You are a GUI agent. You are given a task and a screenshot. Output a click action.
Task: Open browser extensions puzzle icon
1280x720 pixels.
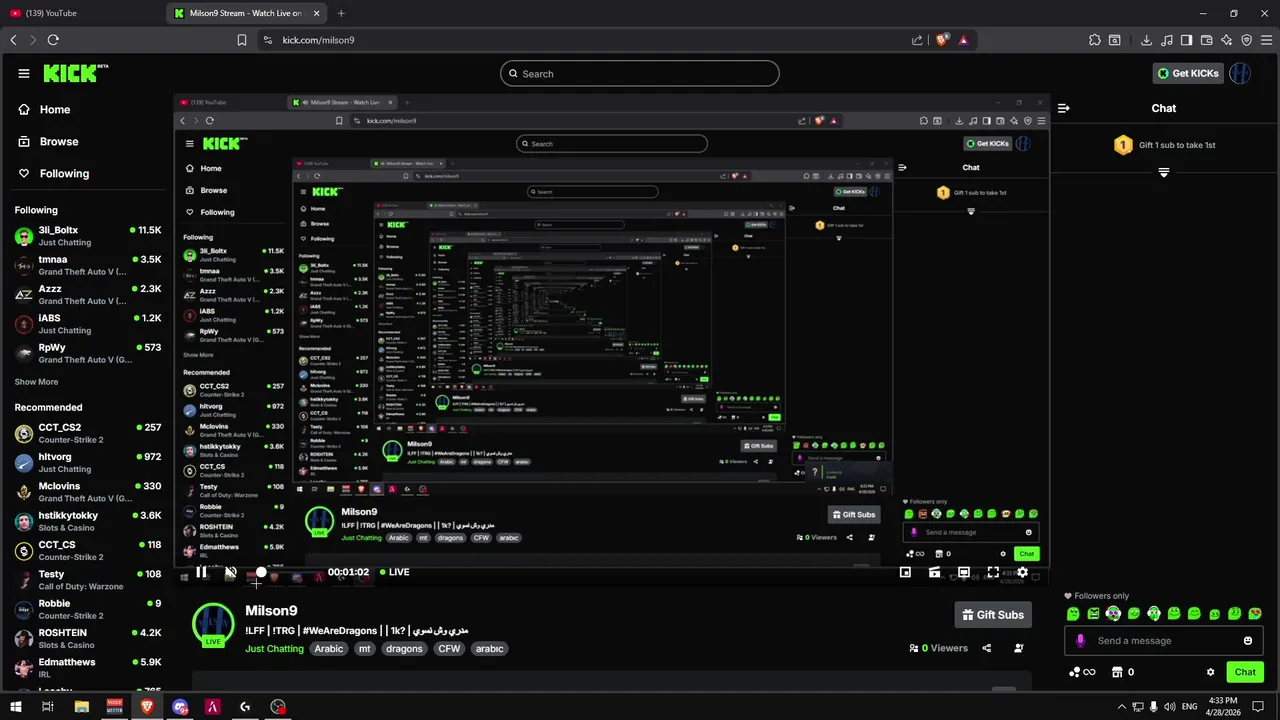(x=1095, y=40)
